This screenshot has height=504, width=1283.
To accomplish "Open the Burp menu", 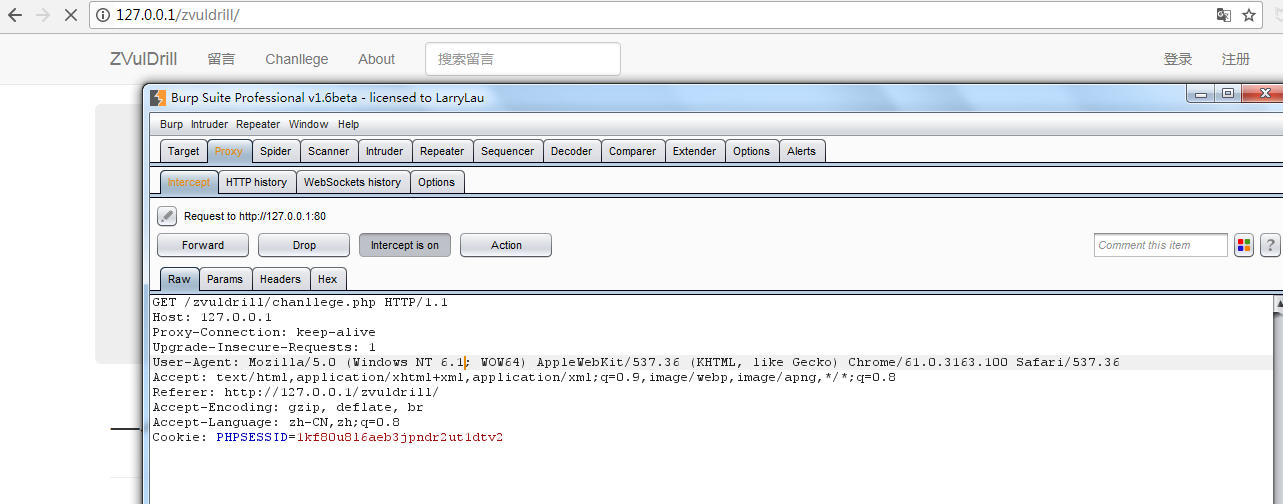I will [171, 124].
